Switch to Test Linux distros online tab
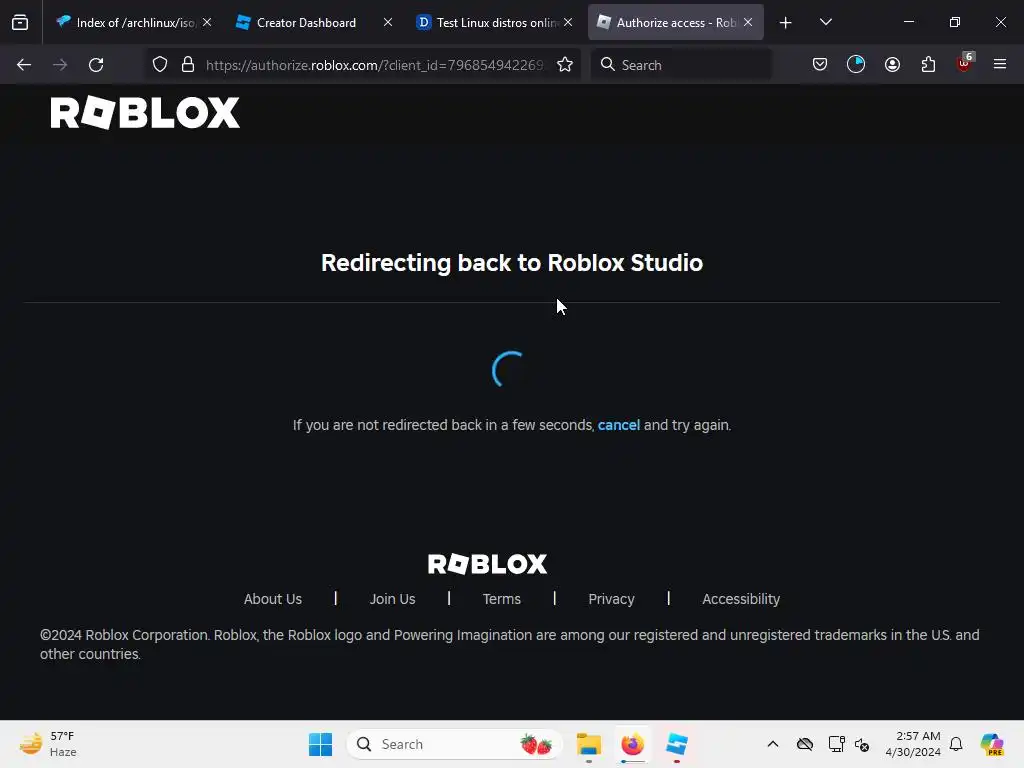 click(494, 22)
